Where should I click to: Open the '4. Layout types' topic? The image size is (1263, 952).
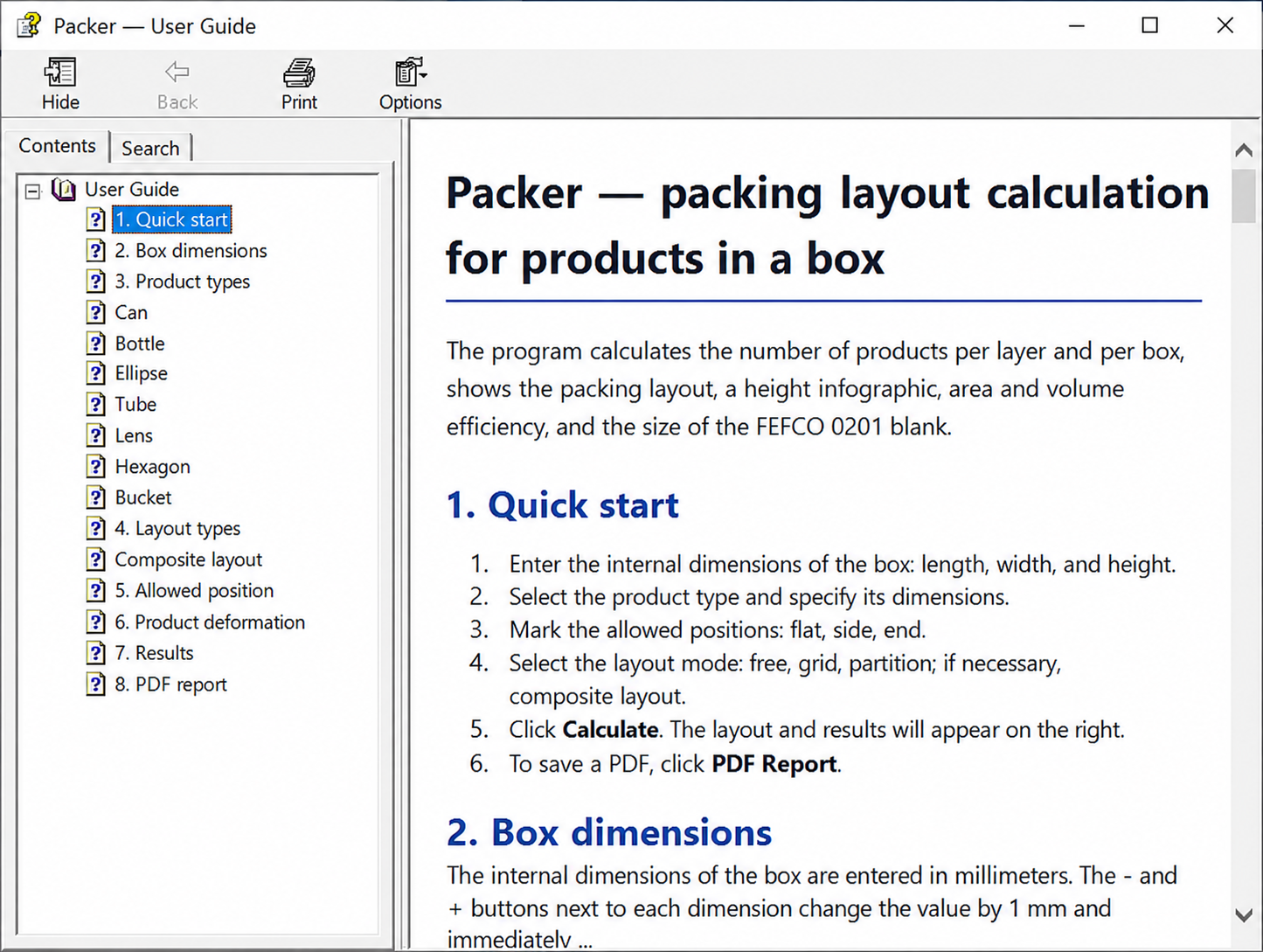(177, 529)
